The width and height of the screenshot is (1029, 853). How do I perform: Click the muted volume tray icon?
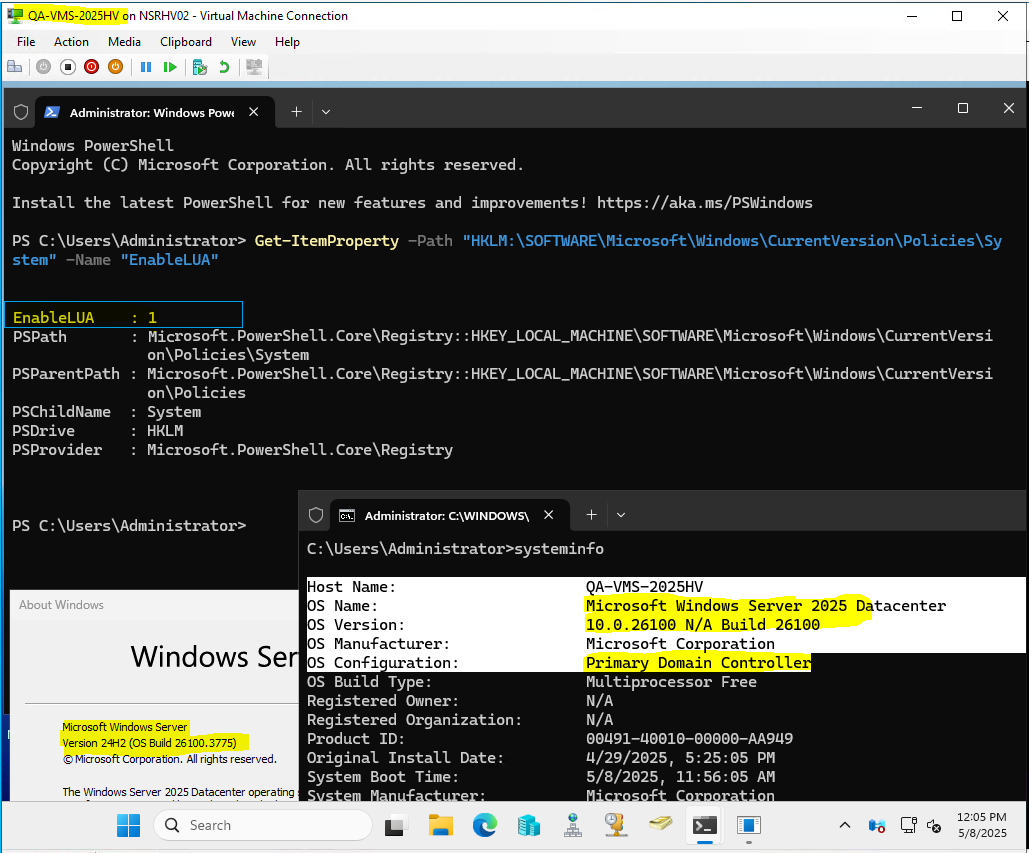(x=934, y=825)
